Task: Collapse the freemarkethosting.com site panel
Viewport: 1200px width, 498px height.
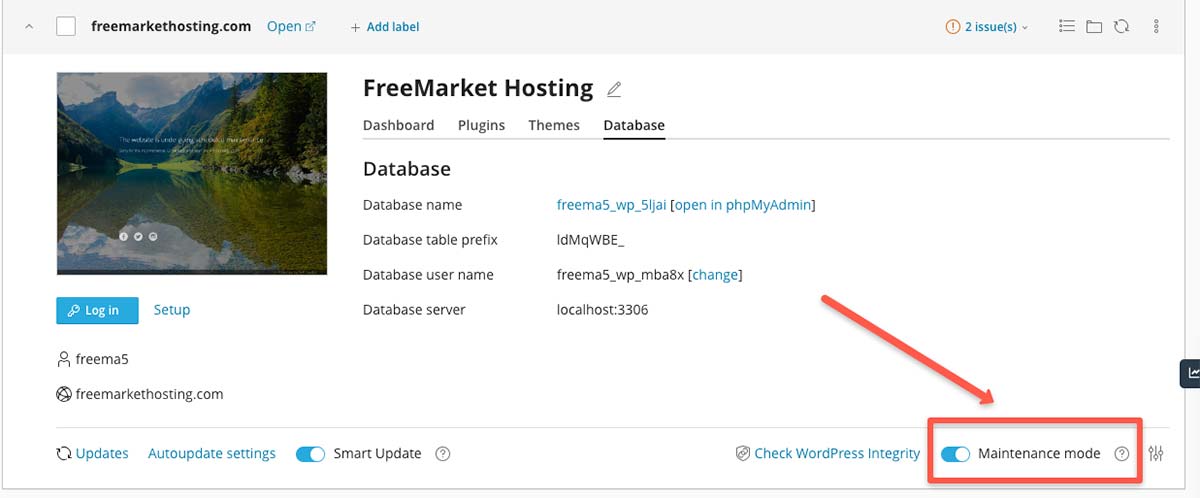Action: pyautogui.click(x=29, y=27)
